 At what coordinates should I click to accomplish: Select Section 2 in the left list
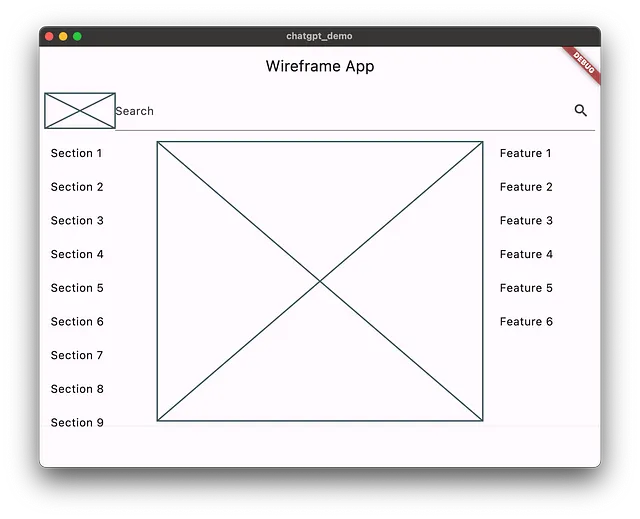coord(77,187)
